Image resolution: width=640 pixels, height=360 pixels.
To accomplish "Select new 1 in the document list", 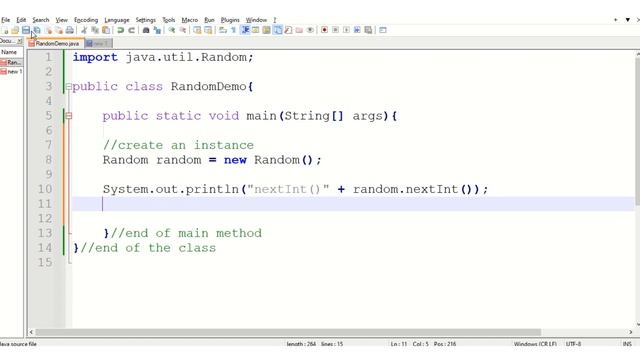I will [11, 71].
